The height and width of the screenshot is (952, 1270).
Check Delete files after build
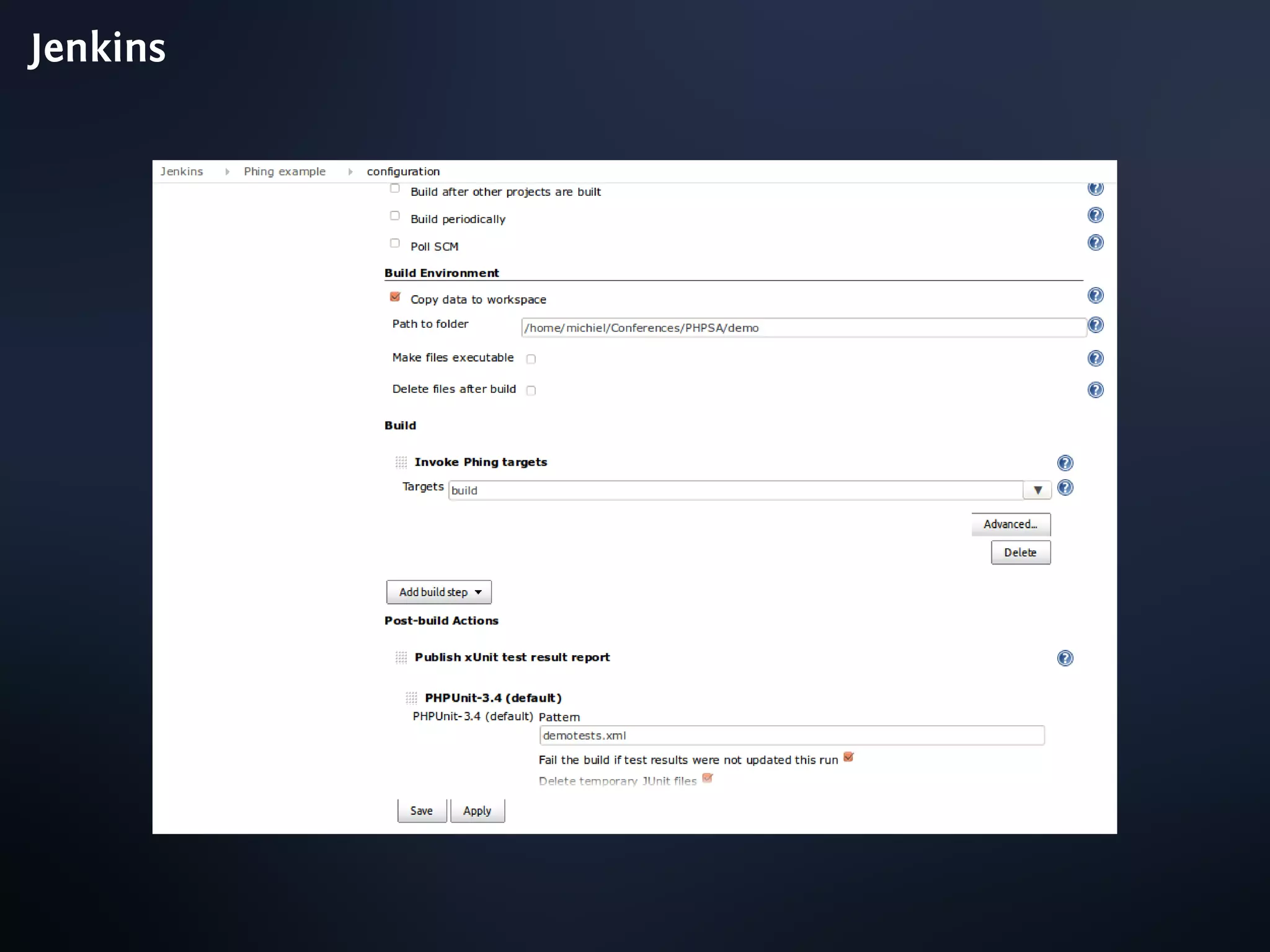tap(531, 390)
